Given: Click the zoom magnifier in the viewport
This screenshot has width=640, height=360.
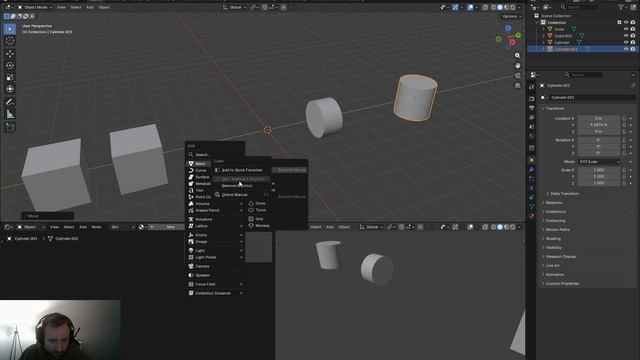Looking at the screenshot, I should [x=518, y=56].
